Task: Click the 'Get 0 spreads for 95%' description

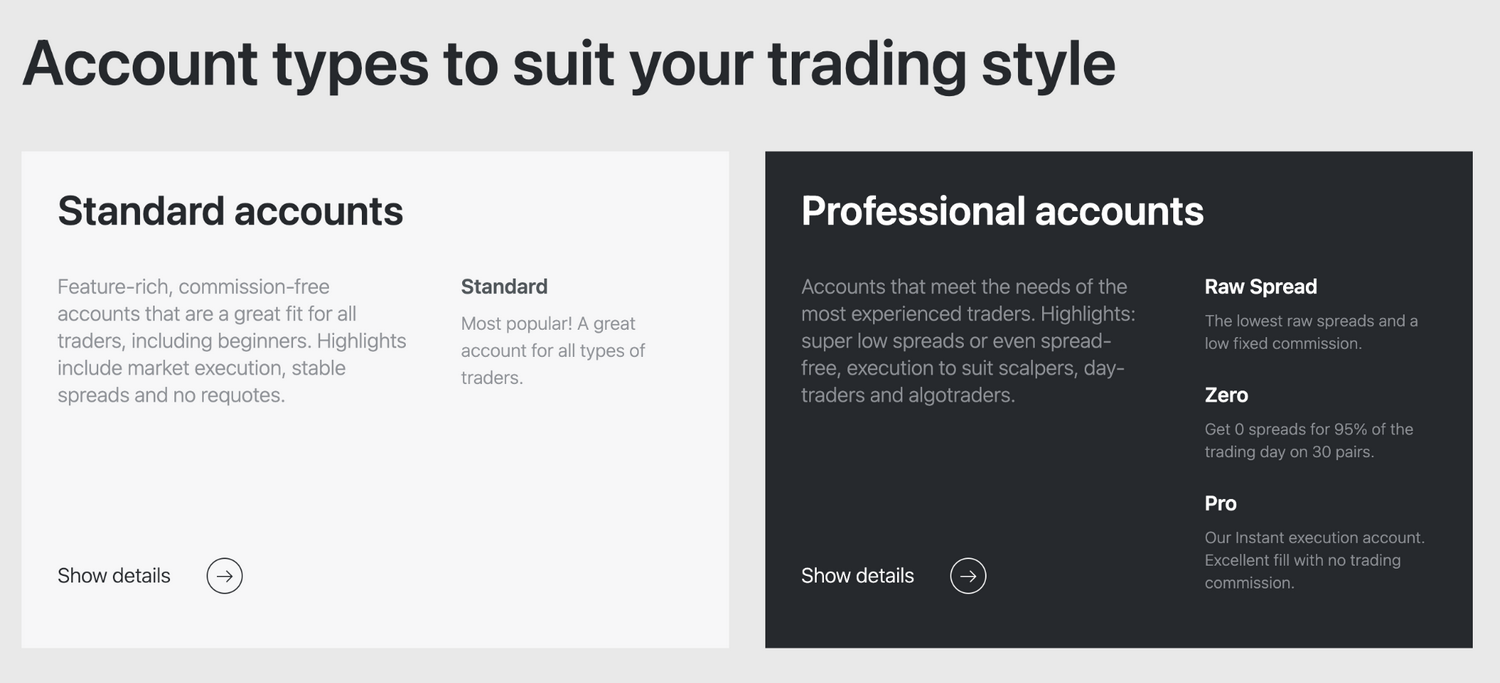Action: click(1308, 440)
